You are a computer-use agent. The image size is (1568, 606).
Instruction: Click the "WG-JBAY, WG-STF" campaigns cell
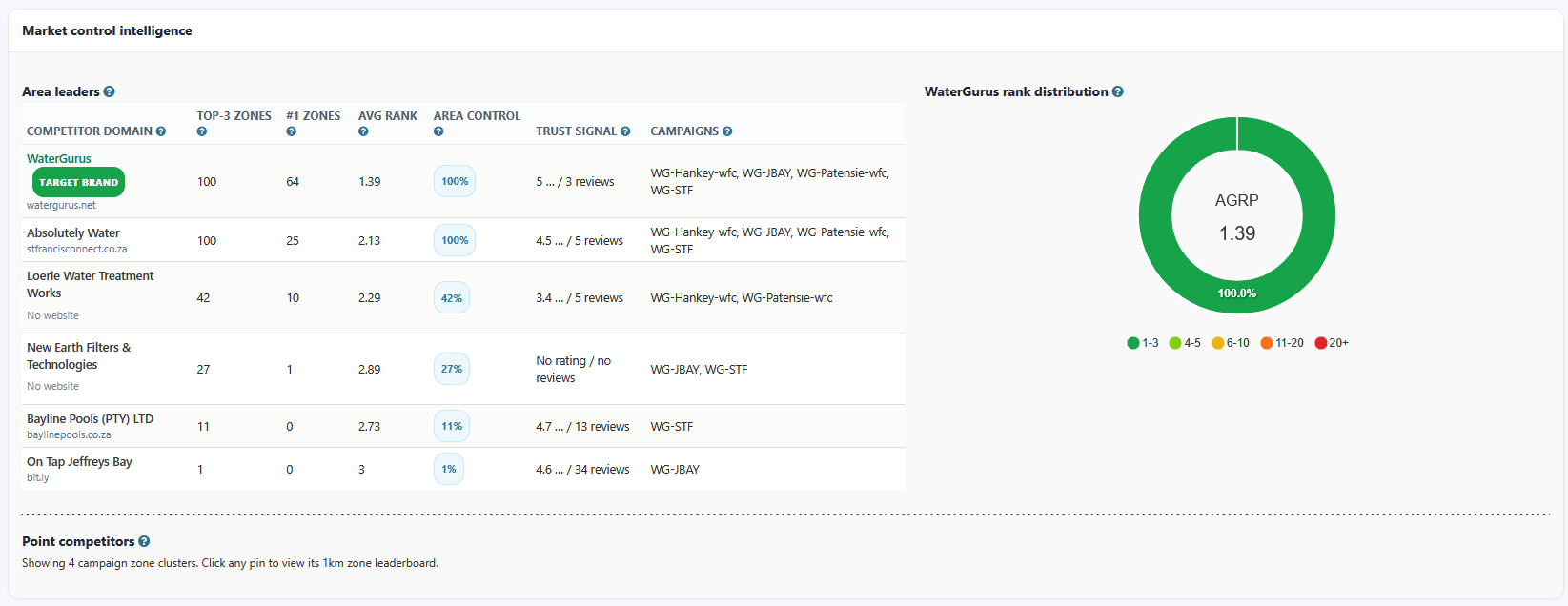699,369
